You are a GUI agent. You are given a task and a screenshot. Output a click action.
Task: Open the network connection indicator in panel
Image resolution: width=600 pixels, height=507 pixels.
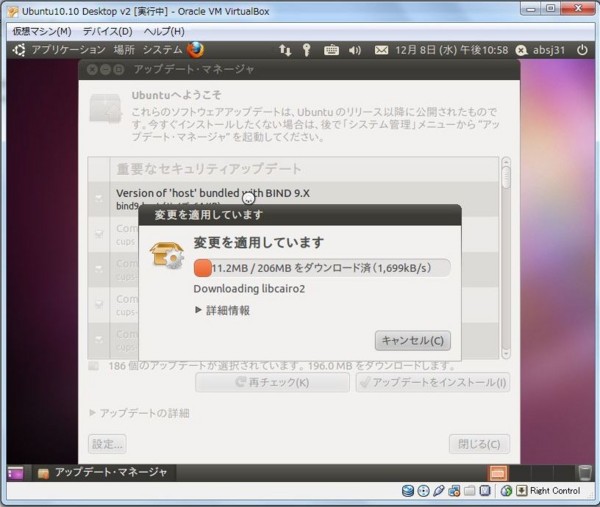click(285, 50)
